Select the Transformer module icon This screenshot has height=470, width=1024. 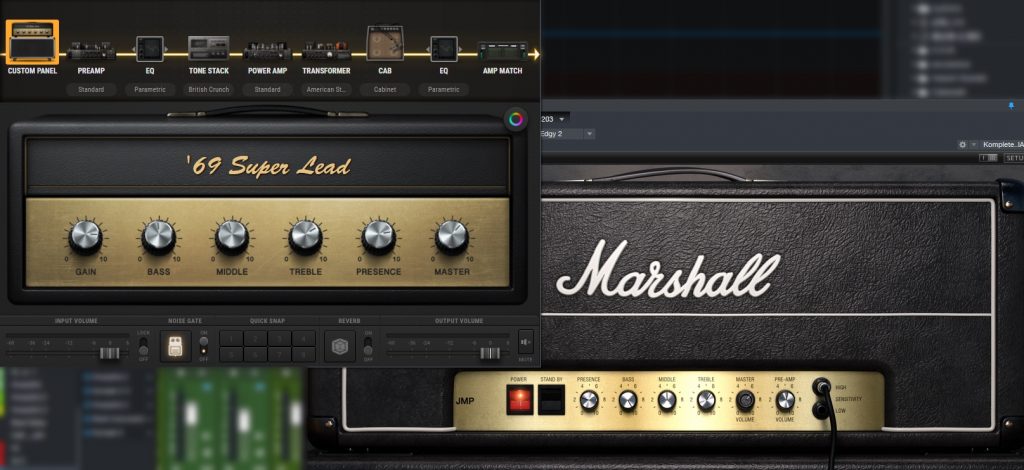(x=326, y=50)
